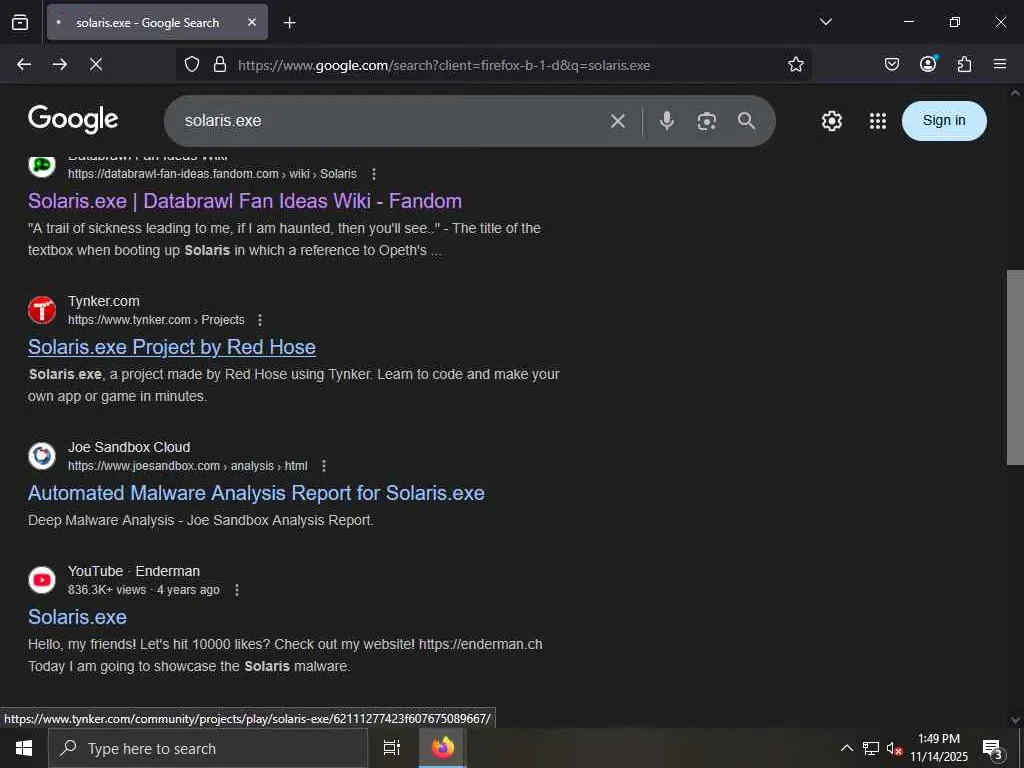The image size is (1024, 768).
Task: Open Automated Malware Analysis Report link
Action: point(256,493)
